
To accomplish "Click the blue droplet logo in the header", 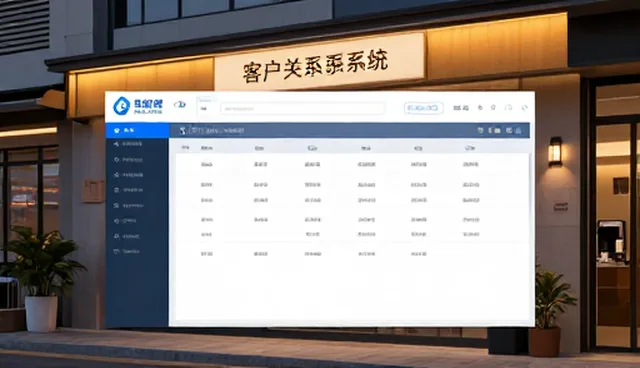I will point(121,106).
